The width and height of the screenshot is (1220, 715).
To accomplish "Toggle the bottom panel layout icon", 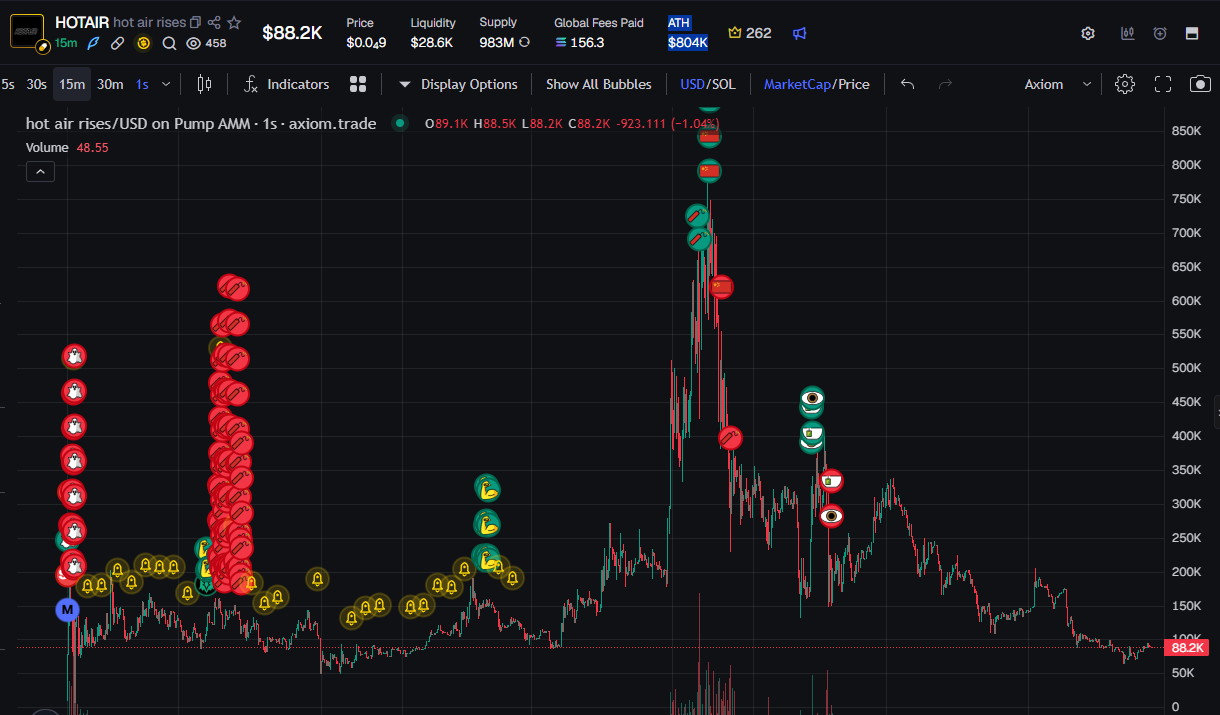I will [1192, 33].
